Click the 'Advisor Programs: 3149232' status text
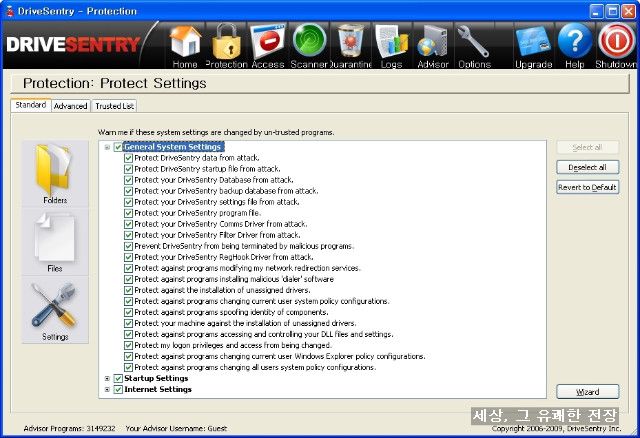 (69, 428)
